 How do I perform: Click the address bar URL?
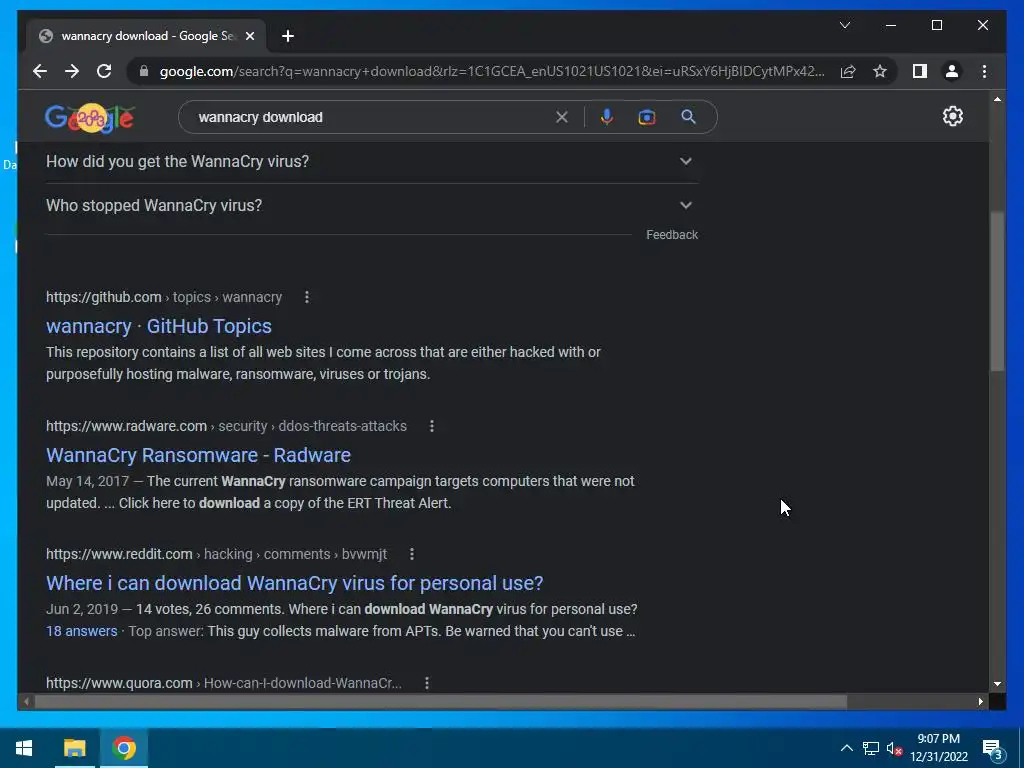[x=491, y=71]
